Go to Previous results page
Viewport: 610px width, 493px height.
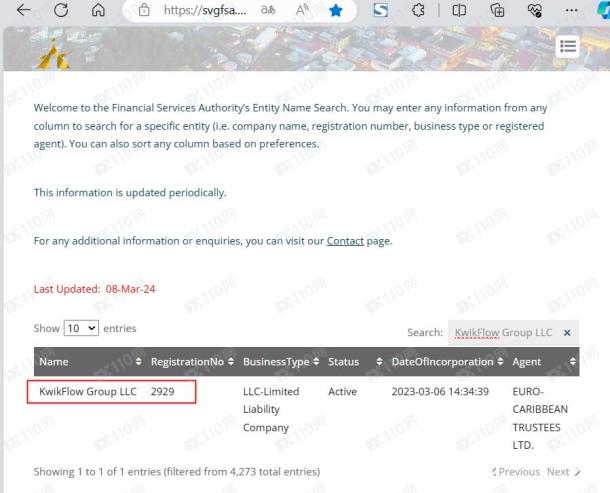pyautogui.click(x=515, y=472)
